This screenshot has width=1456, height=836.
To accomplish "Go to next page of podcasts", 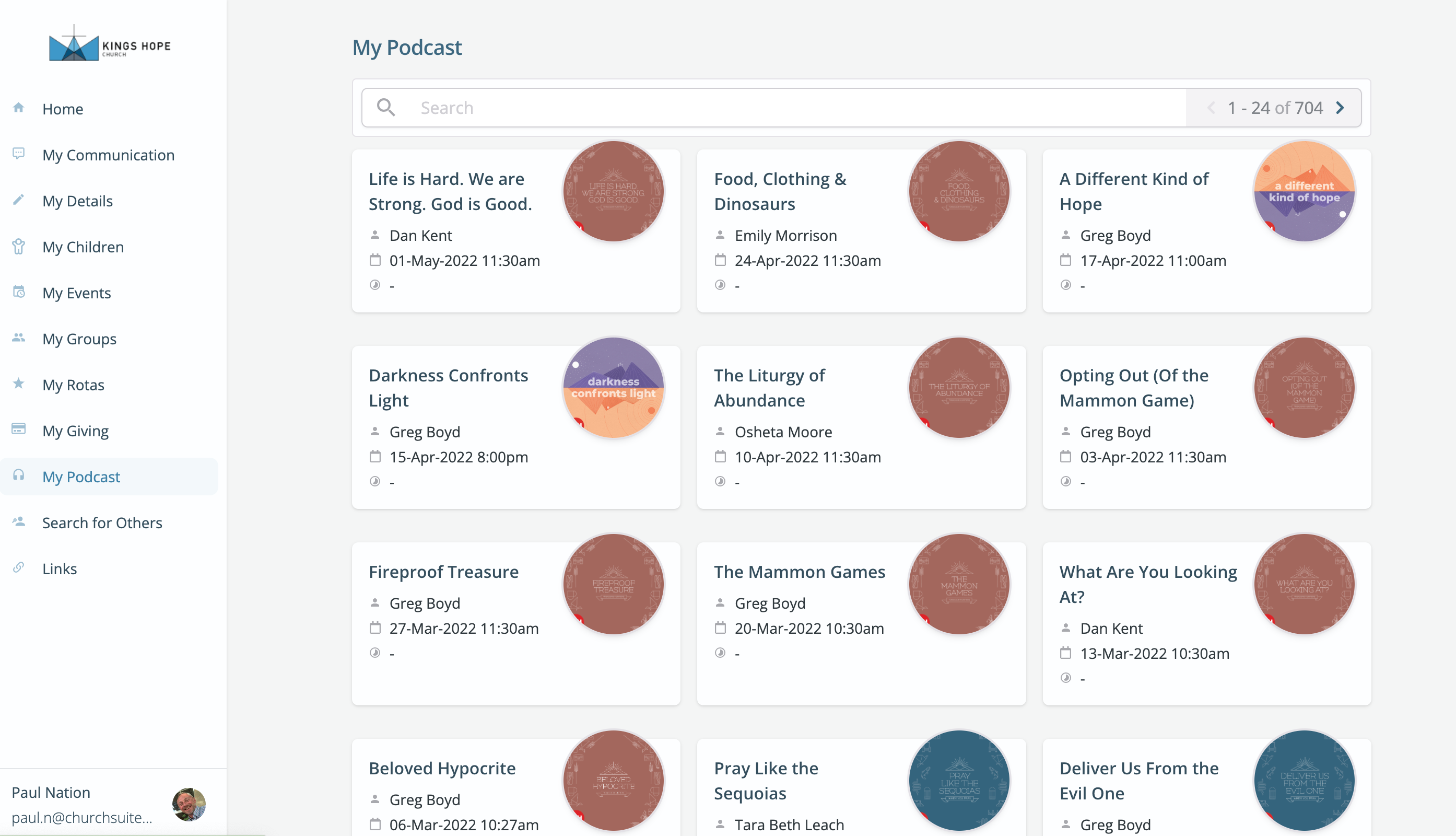I will [x=1340, y=107].
